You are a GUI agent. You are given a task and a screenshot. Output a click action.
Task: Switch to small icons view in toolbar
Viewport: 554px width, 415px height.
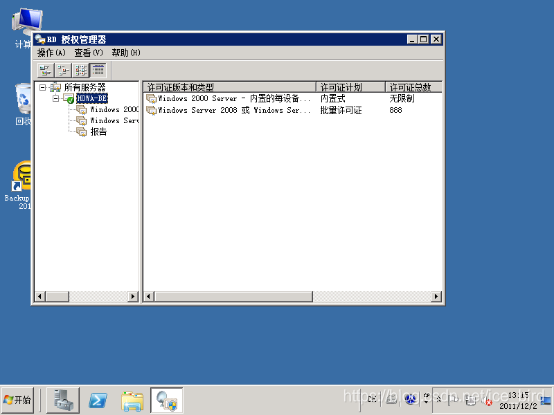[x=63, y=70]
